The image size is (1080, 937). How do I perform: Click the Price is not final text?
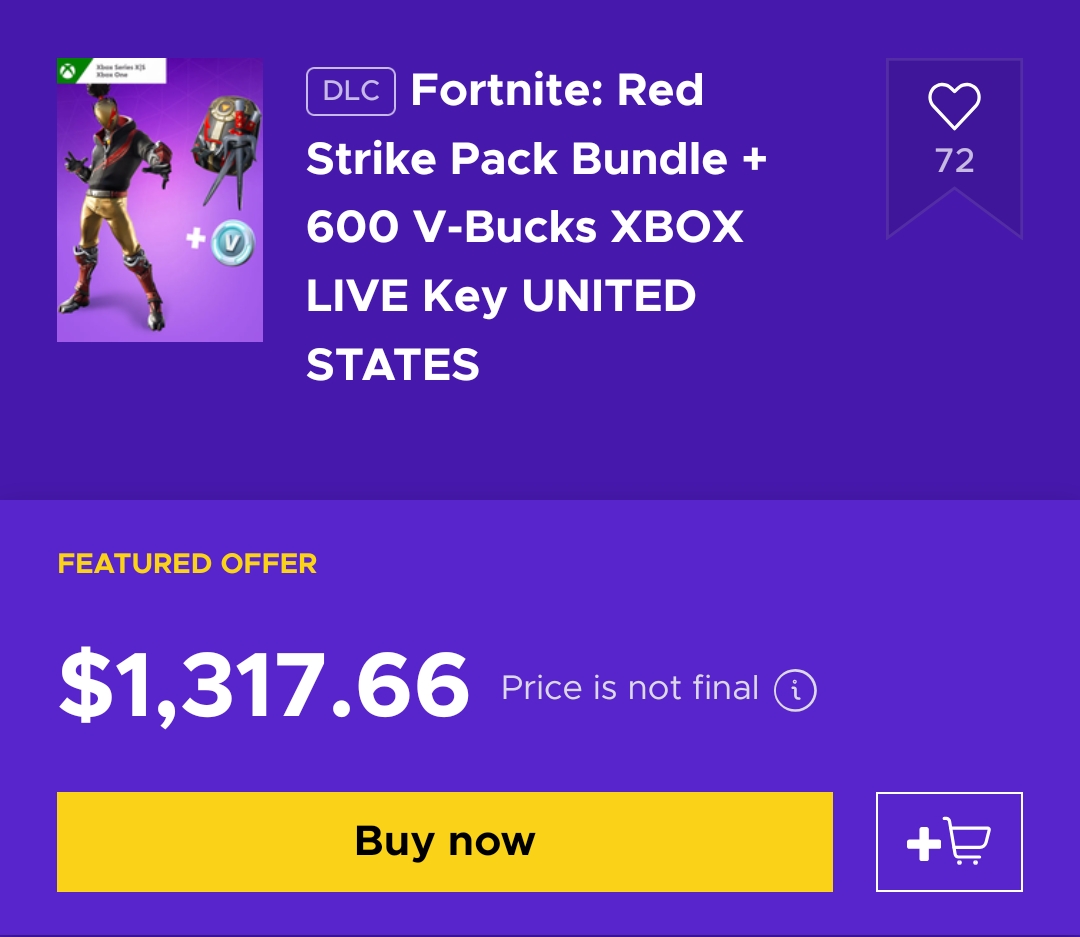630,688
